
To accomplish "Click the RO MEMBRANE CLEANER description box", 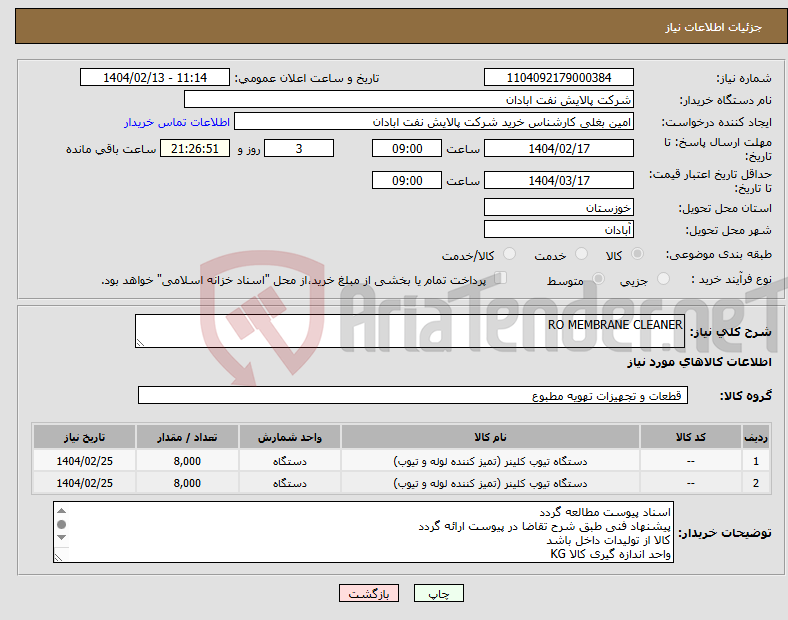I will tap(410, 331).
